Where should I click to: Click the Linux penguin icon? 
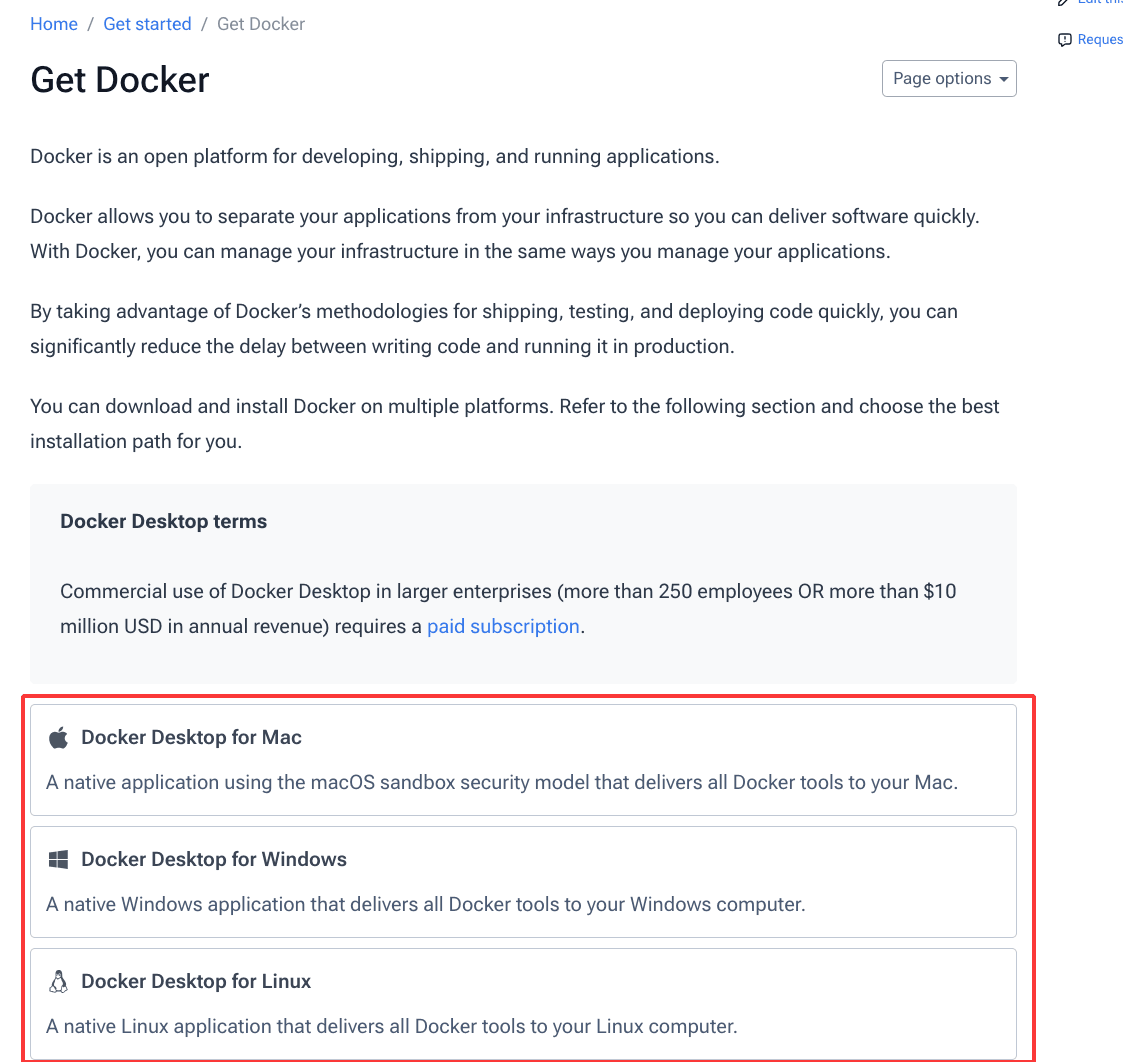coord(59,982)
